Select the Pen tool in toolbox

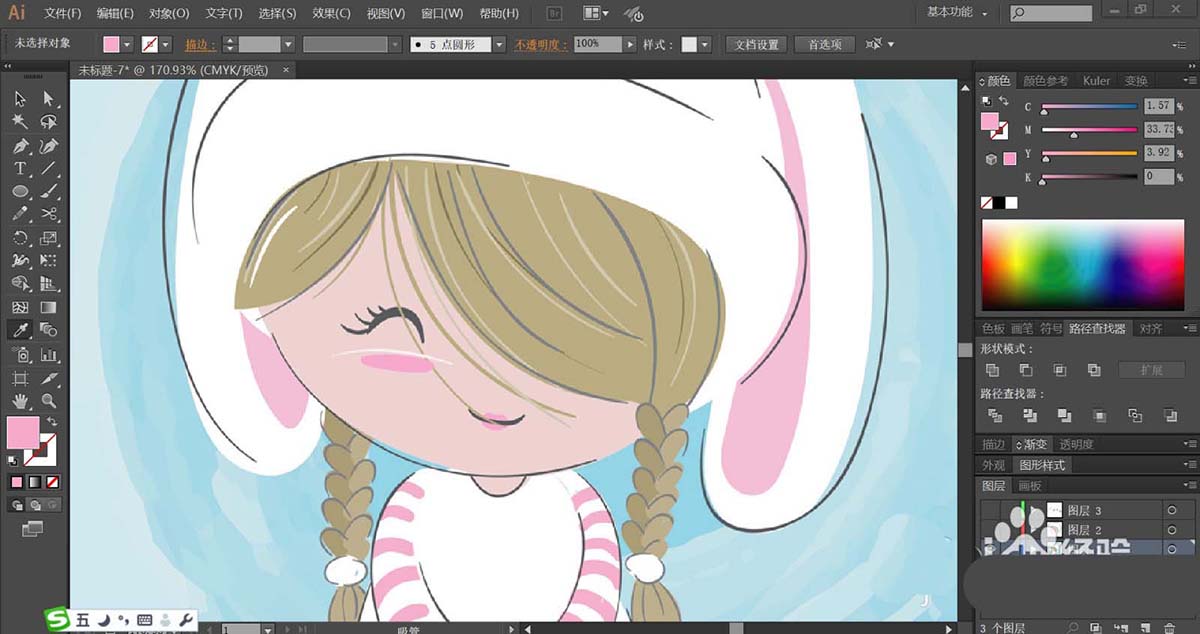pos(20,146)
